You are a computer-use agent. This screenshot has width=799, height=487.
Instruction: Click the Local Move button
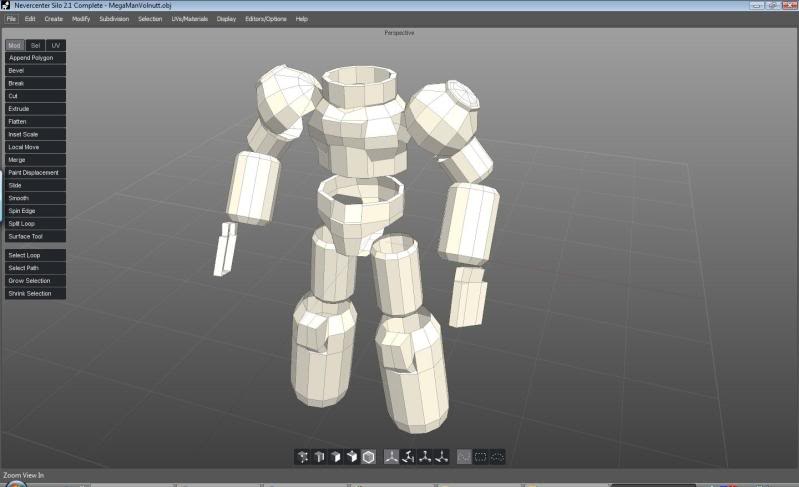click(35, 147)
